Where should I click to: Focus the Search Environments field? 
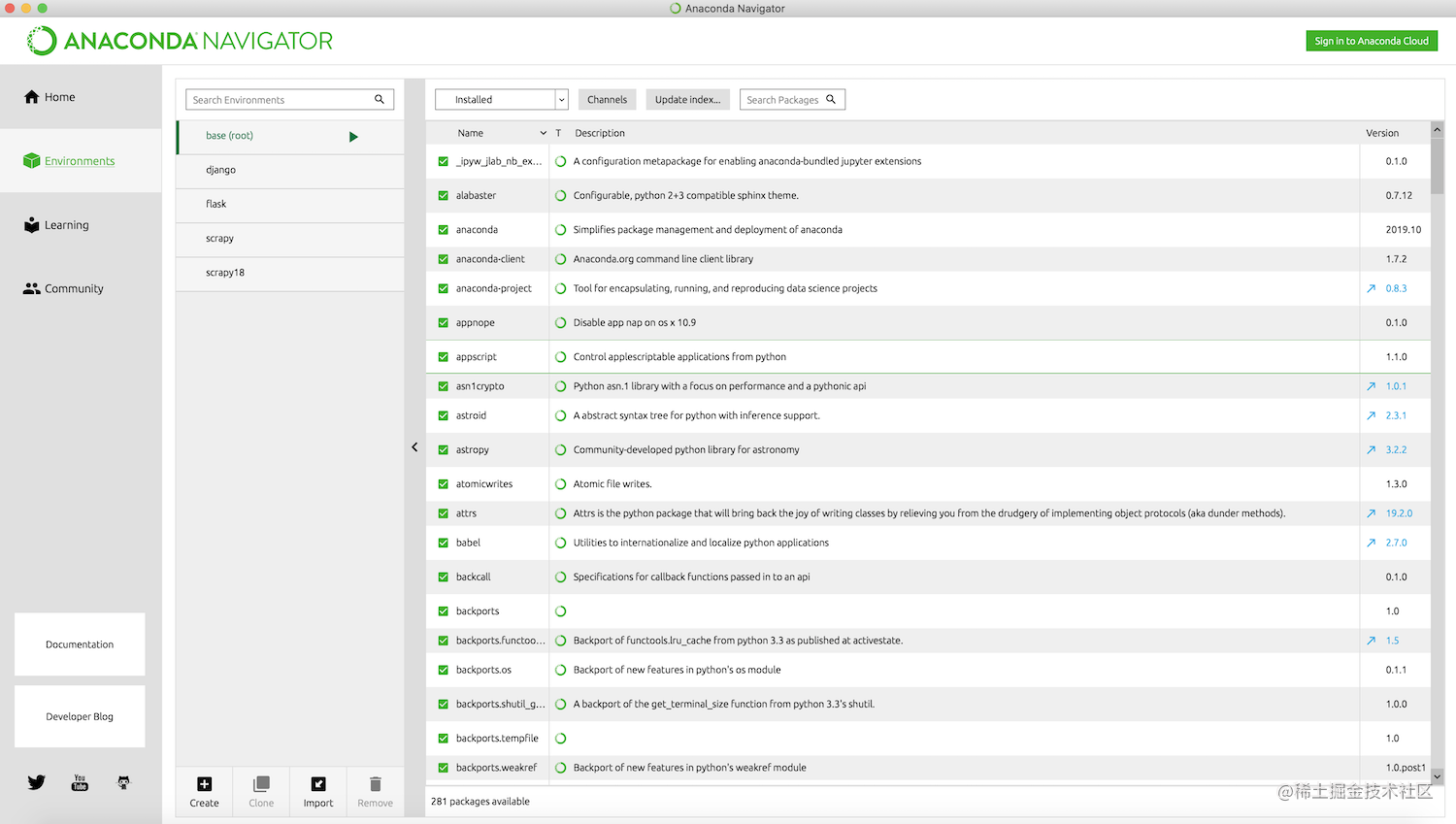[x=289, y=99]
